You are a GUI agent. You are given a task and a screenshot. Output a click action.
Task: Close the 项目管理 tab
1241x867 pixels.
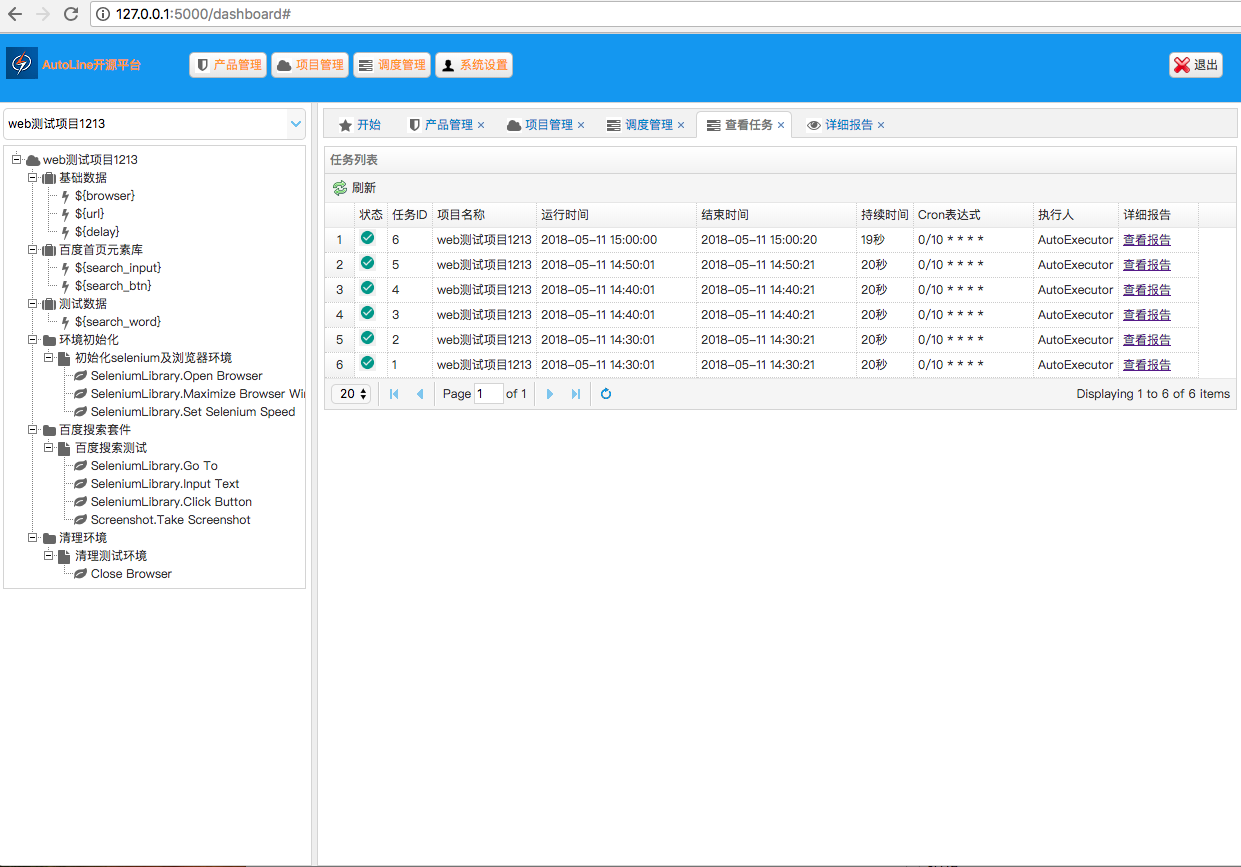tap(581, 125)
